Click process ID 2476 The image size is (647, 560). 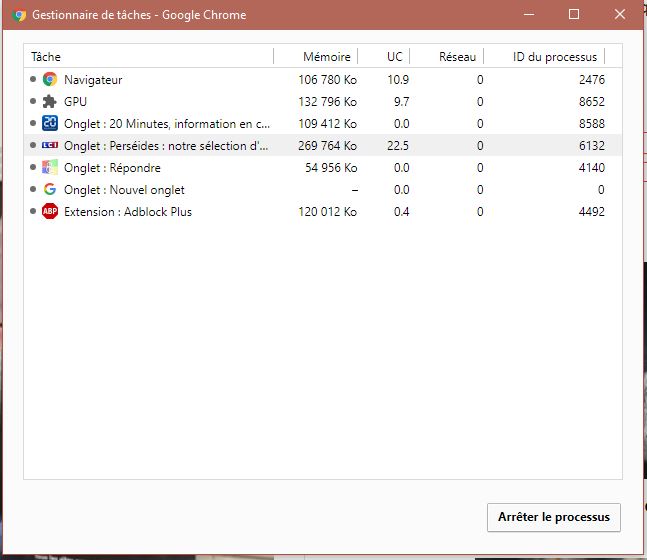tap(592, 79)
